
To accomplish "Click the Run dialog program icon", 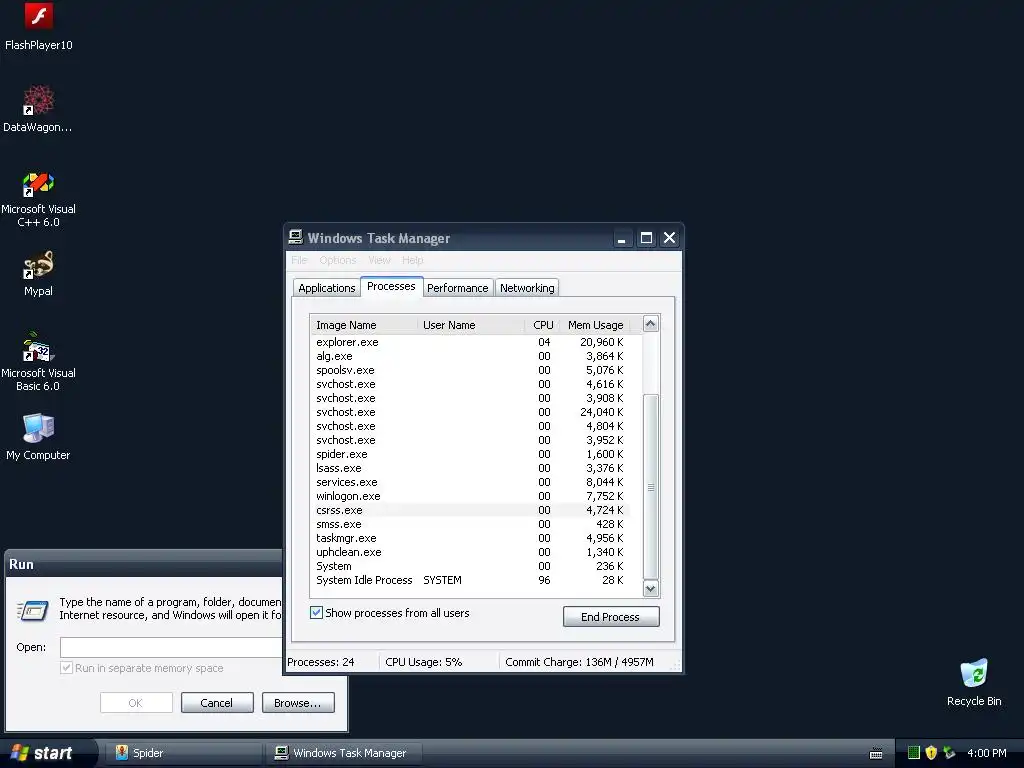I will coord(33,611).
